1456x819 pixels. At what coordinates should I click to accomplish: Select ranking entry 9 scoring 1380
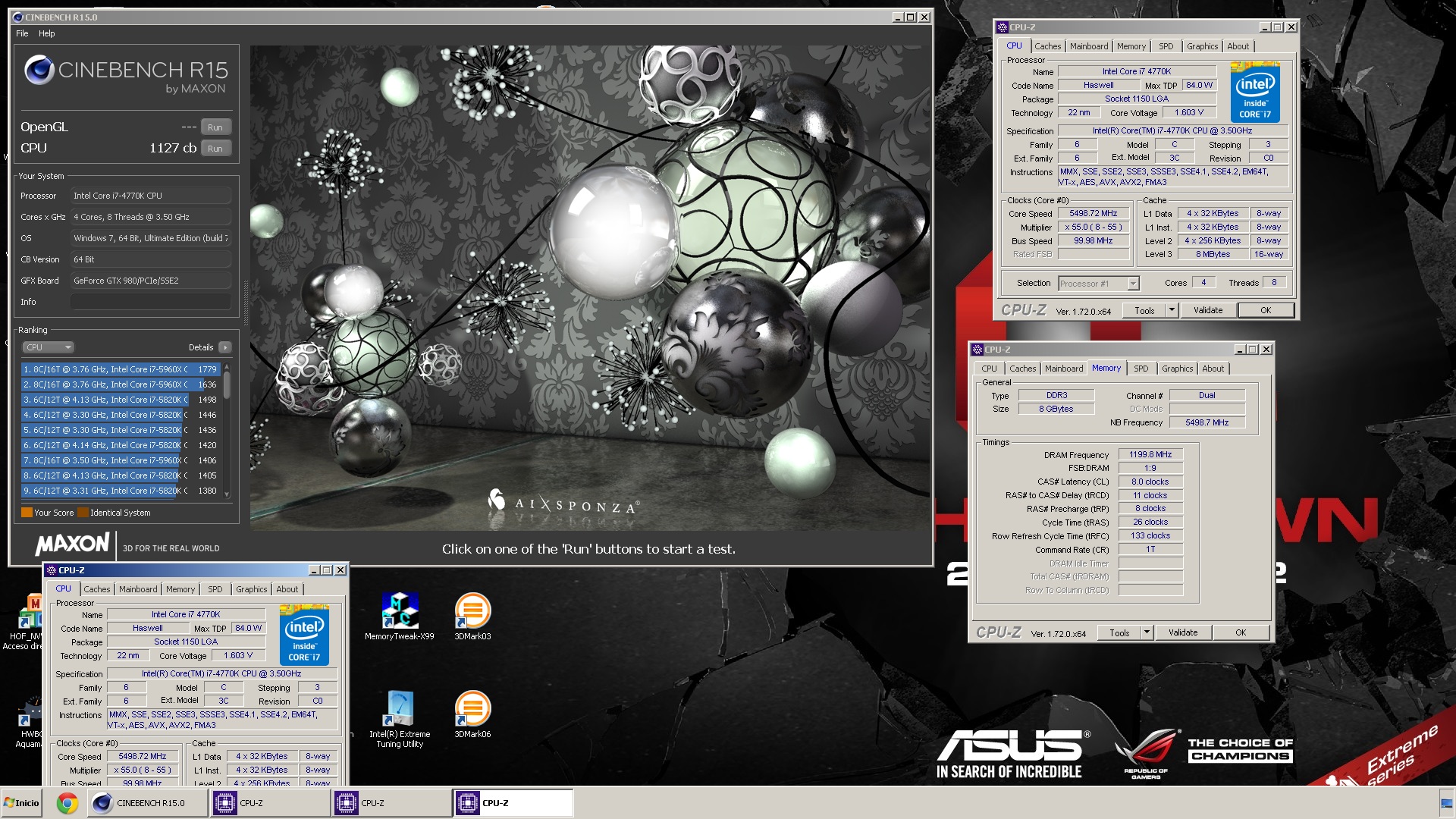click(121, 491)
